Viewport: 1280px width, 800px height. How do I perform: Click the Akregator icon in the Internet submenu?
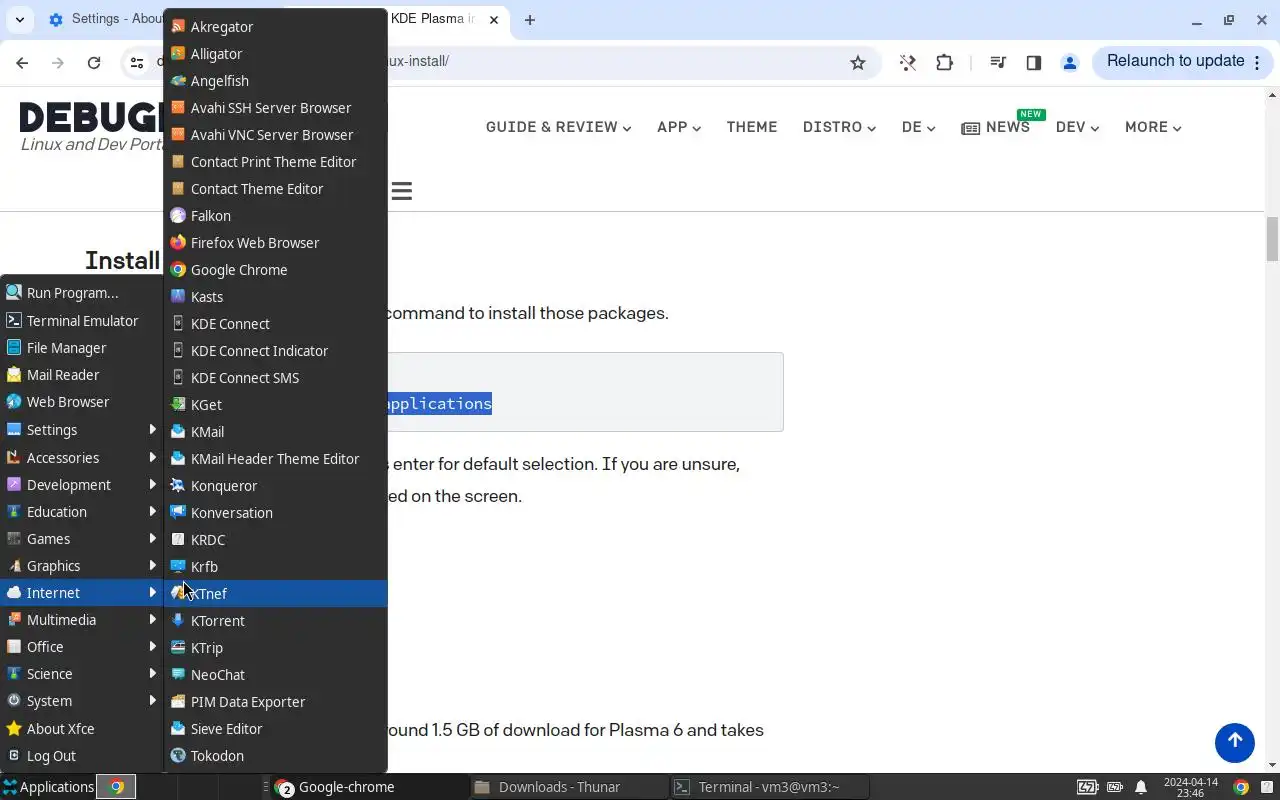(x=178, y=27)
